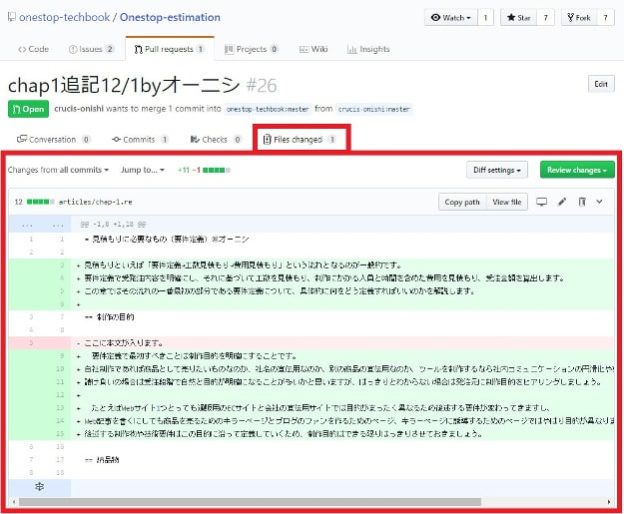Open the Diff settings dropdown
The width and height of the screenshot is (624, 514).
coord(497,170)
